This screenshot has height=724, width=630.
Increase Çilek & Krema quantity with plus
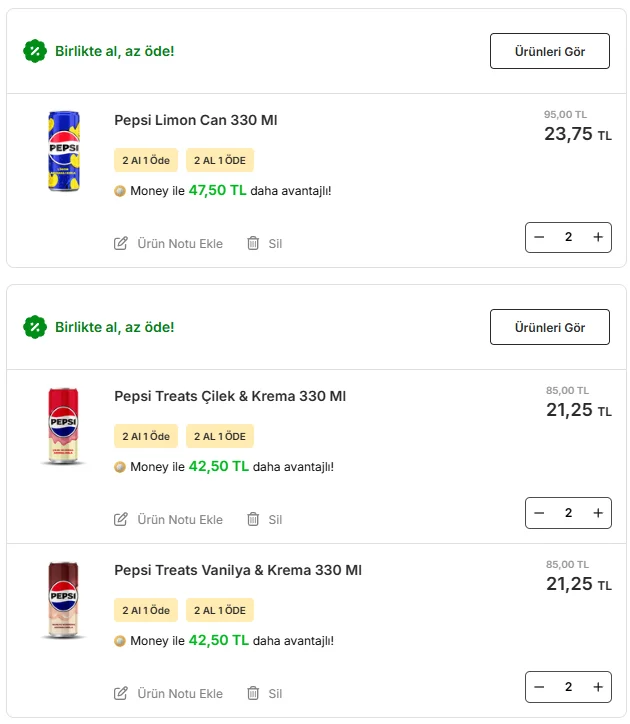[598, 513]
